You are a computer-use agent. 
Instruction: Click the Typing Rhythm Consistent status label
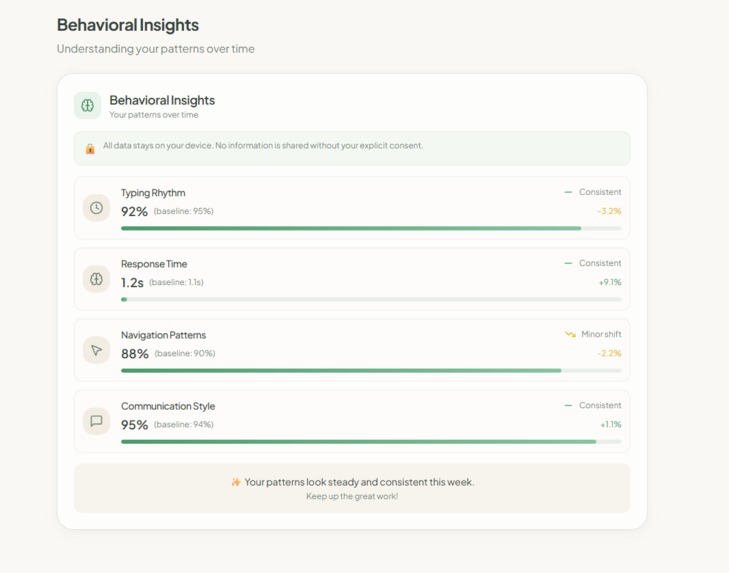coord(600,192)
